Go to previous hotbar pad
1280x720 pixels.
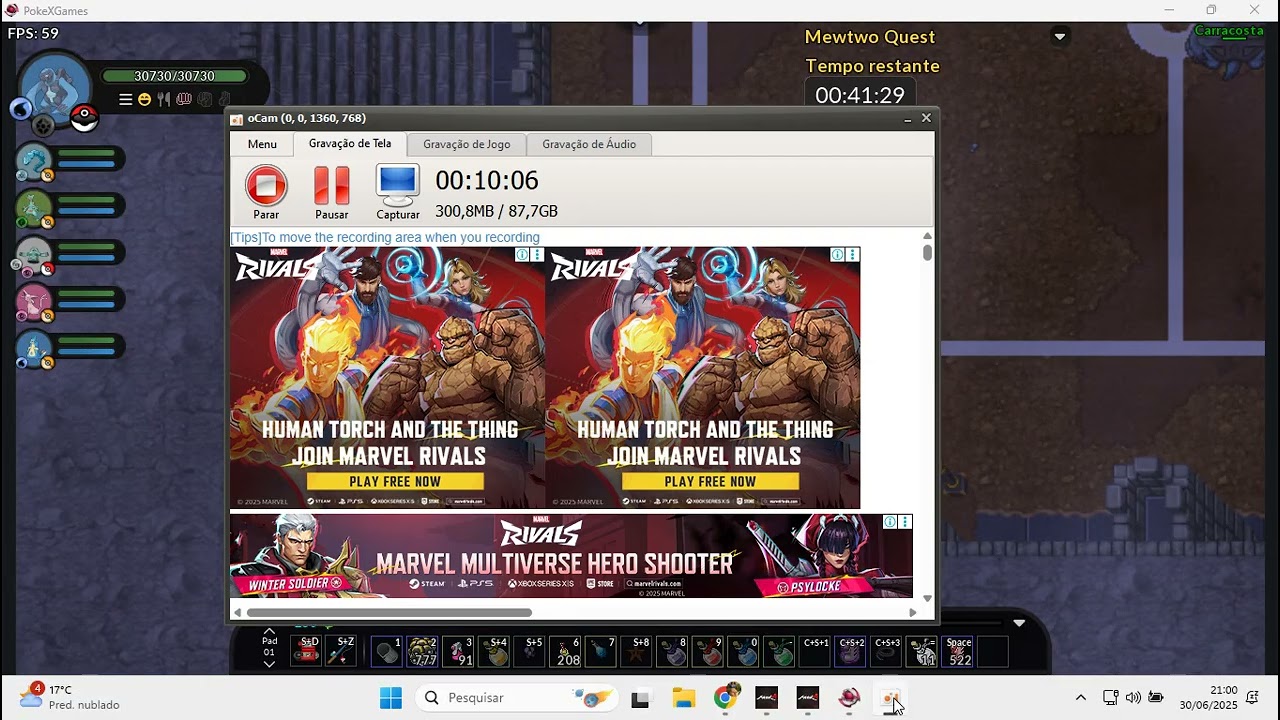pos(269,632)
